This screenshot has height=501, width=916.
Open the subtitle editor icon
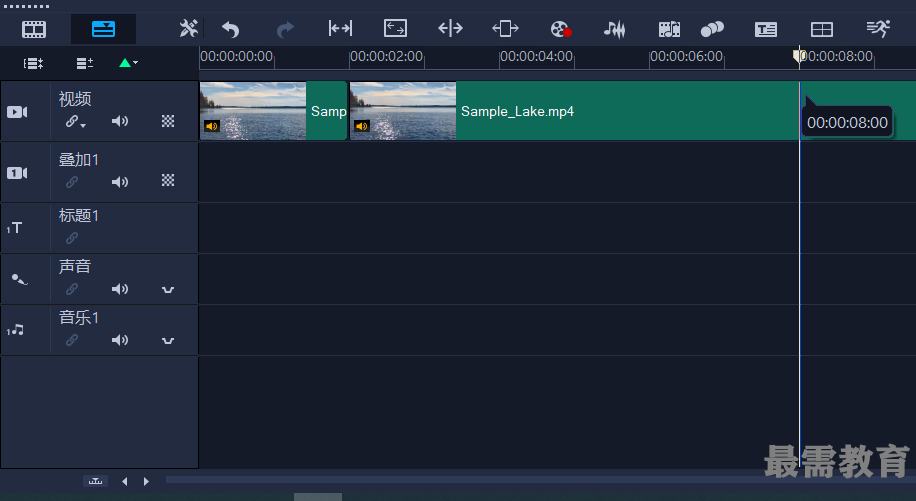click(x=766, y=29)
